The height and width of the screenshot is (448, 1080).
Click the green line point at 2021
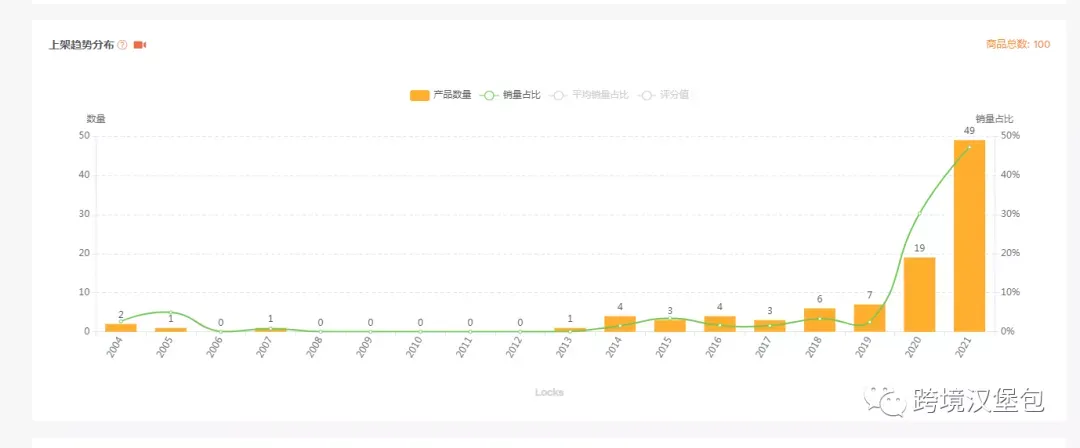[x=969, y=147]
